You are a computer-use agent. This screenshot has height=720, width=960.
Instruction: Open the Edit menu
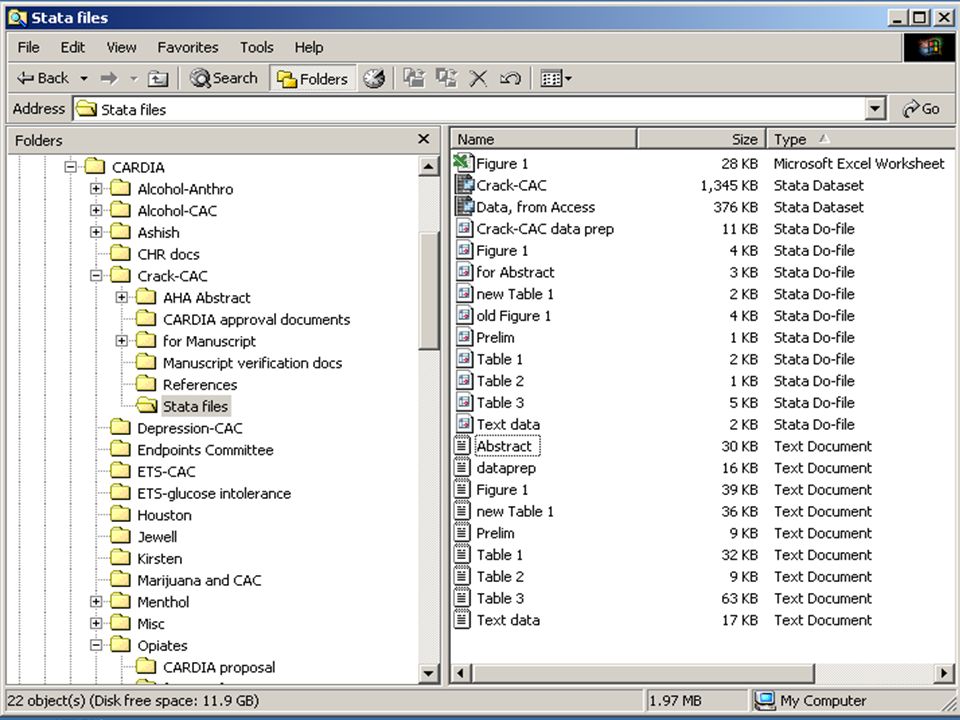coord(73,47)
